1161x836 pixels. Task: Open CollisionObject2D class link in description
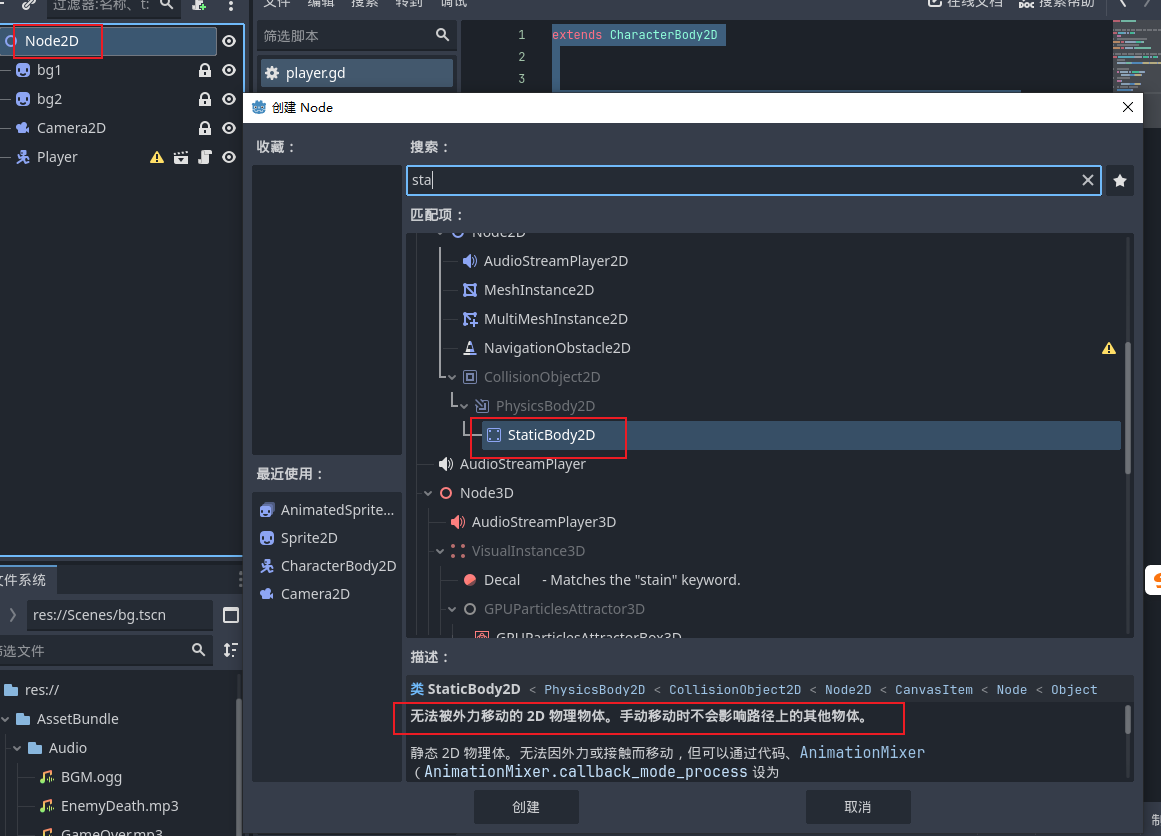pyautogui.click(x=735, y=690)
